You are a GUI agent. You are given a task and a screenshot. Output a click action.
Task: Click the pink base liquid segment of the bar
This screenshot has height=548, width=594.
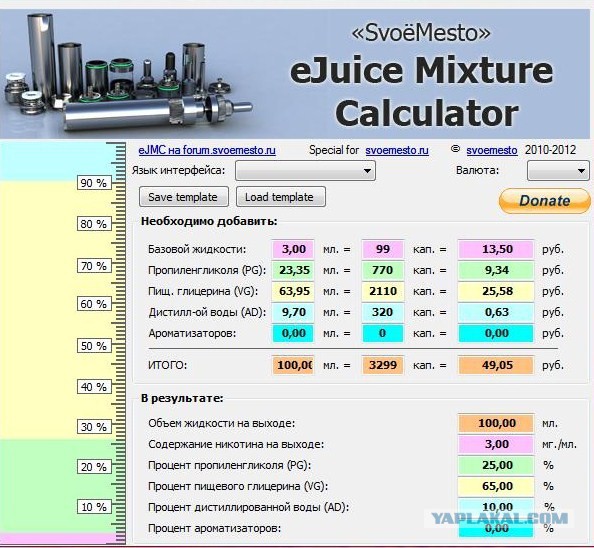(x=57, y=538)
